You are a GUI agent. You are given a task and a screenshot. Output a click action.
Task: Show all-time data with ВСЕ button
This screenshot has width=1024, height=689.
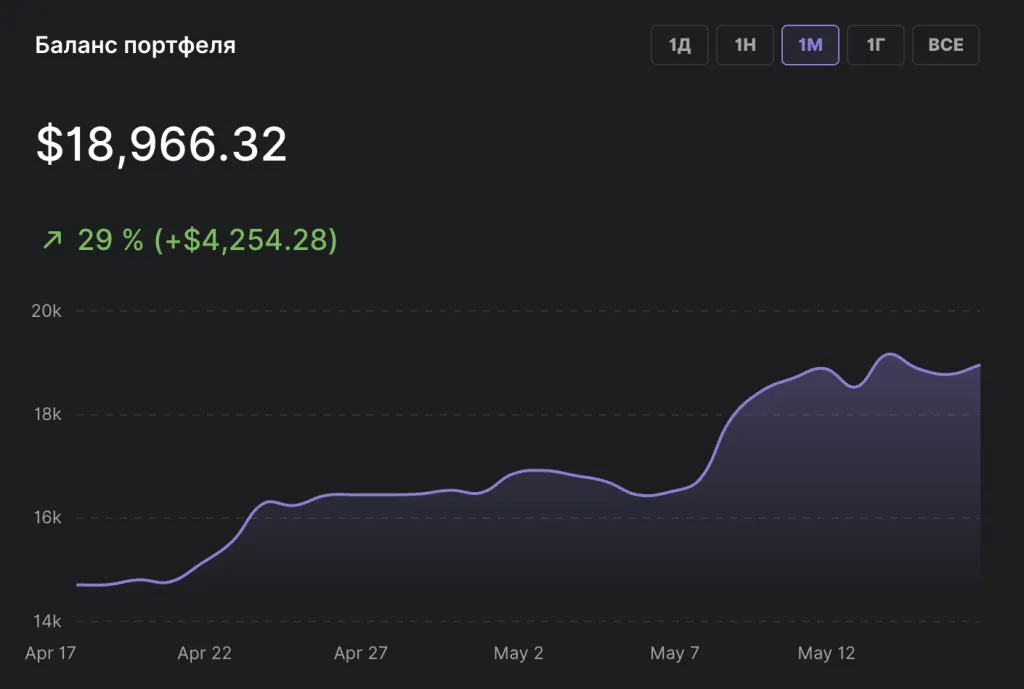pos(945,45)
